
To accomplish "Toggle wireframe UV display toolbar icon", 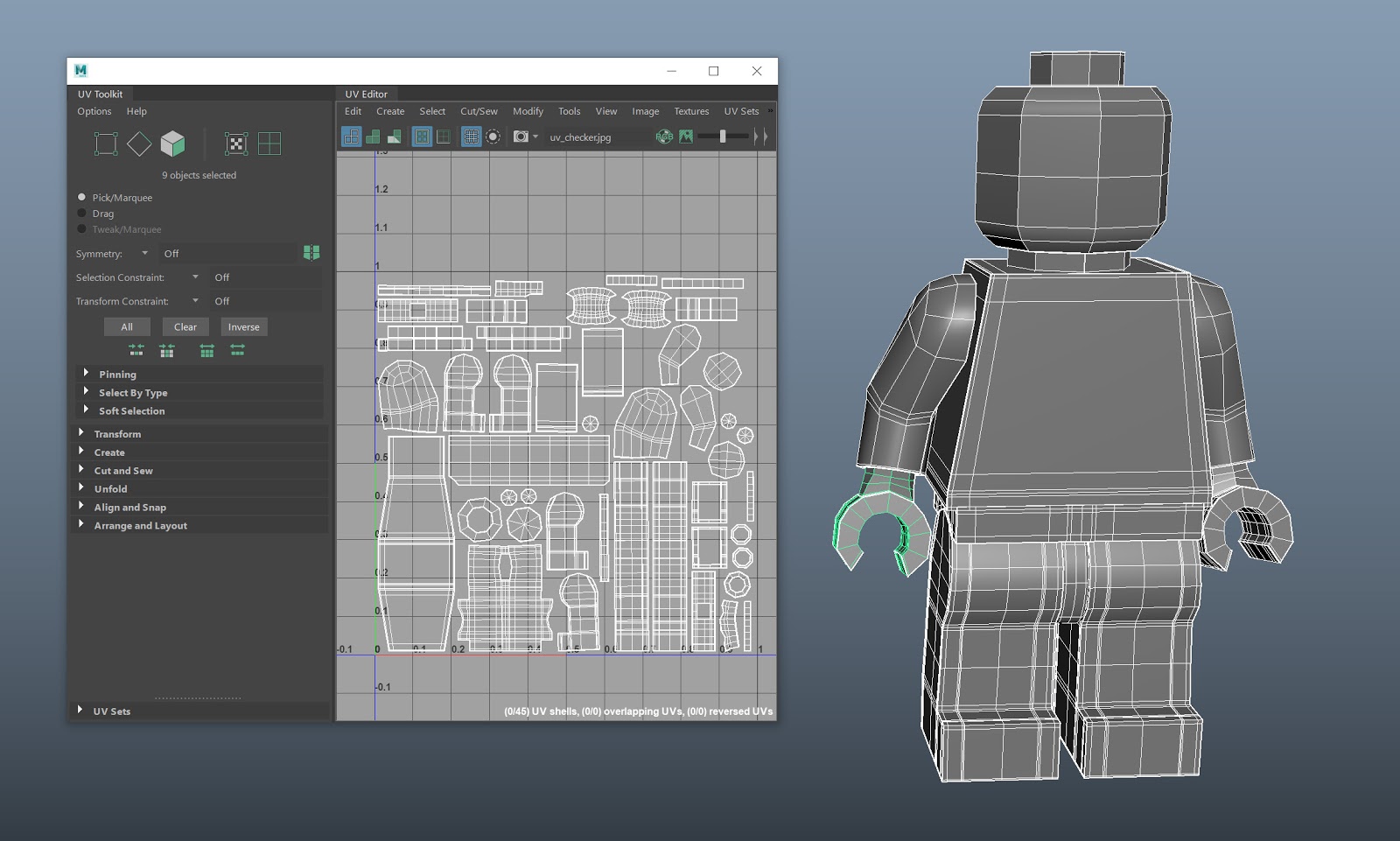I will [x=351, y=137].
